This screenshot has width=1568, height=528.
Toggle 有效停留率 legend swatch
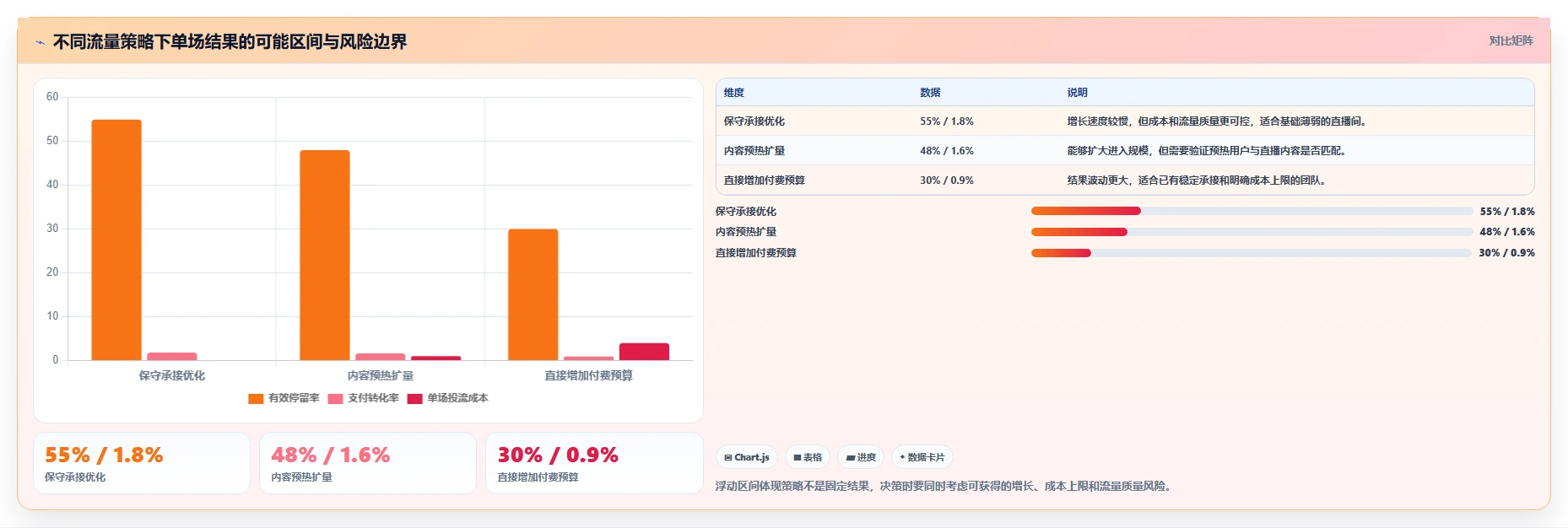click(x=256, y=399)
